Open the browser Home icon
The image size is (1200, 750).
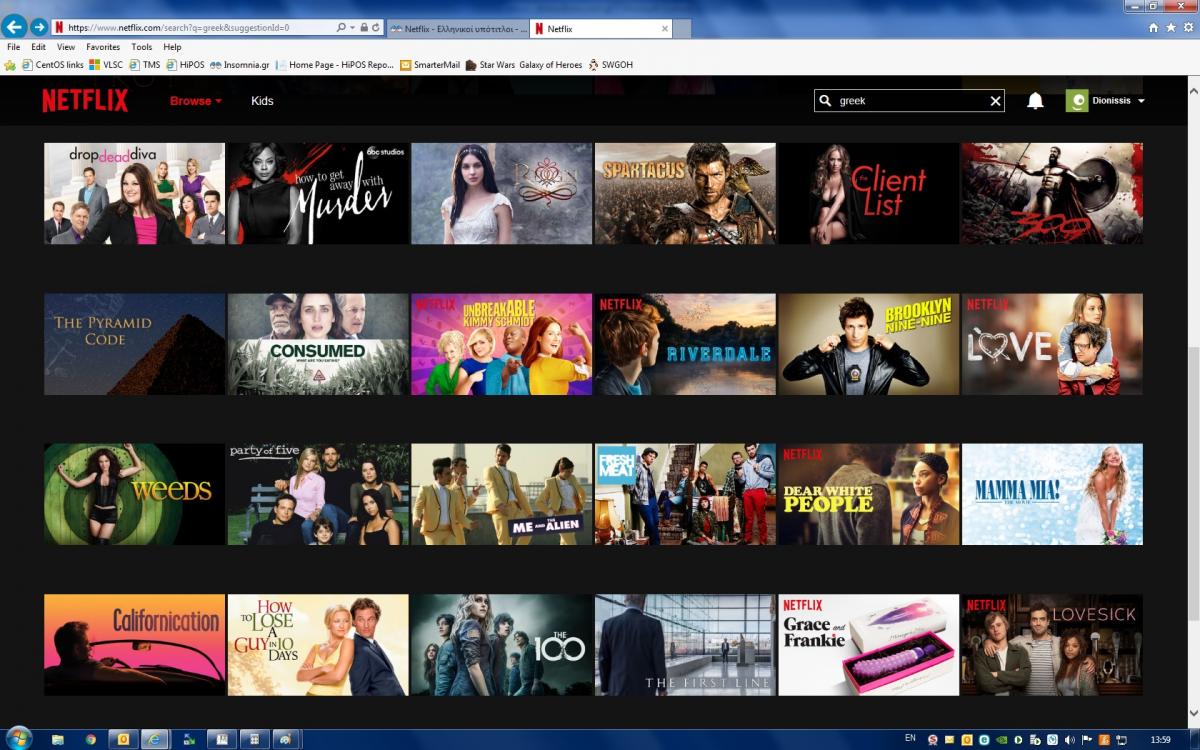(1154, 28)
